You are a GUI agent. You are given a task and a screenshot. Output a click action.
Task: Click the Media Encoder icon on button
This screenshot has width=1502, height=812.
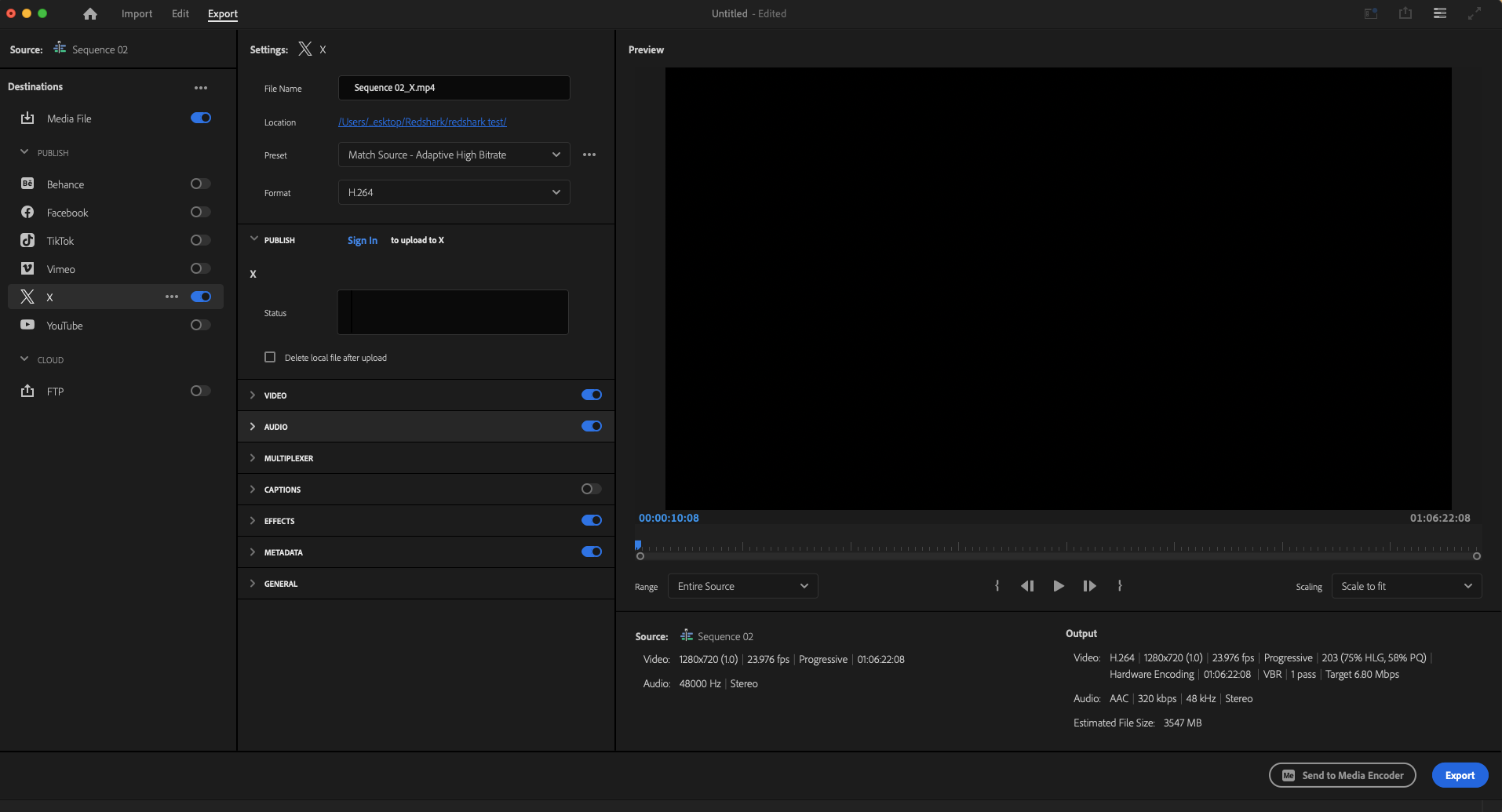tap(1289, 775)
